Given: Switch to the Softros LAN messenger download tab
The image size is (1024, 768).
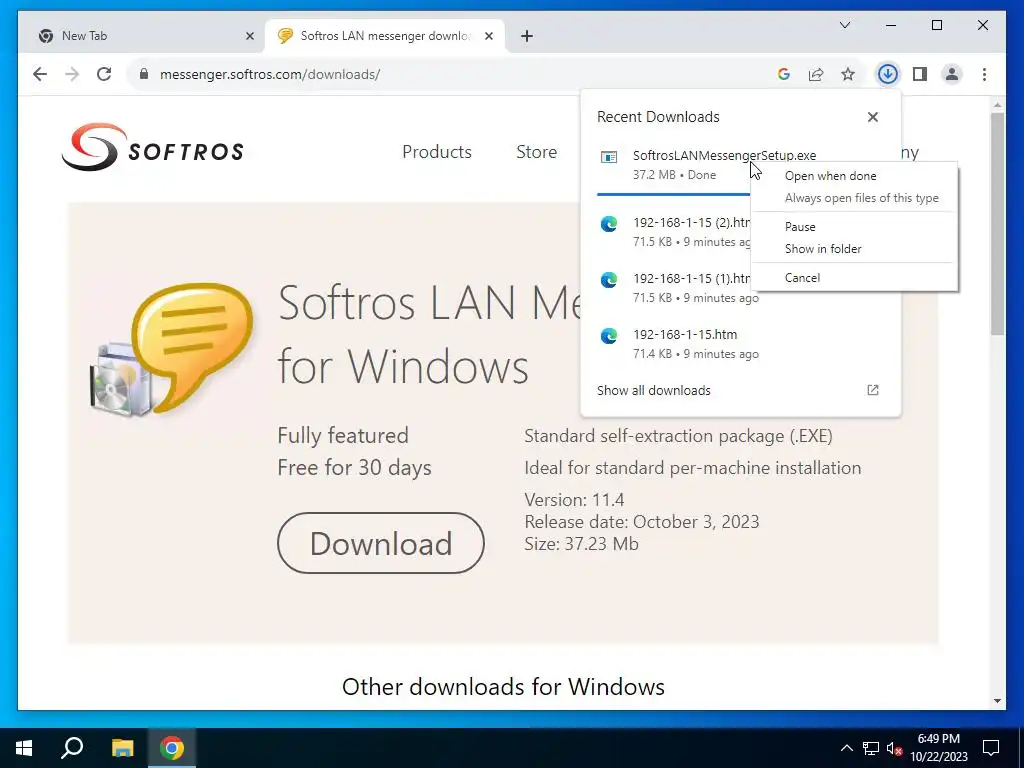Looking at the screenshot, I should (385, 36).
